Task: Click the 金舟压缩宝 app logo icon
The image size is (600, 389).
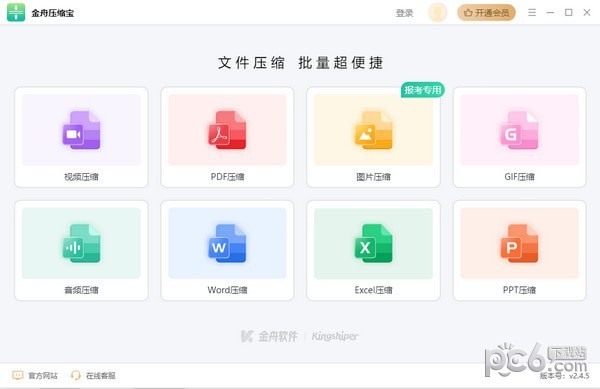Action: click(x=16, y=13)
